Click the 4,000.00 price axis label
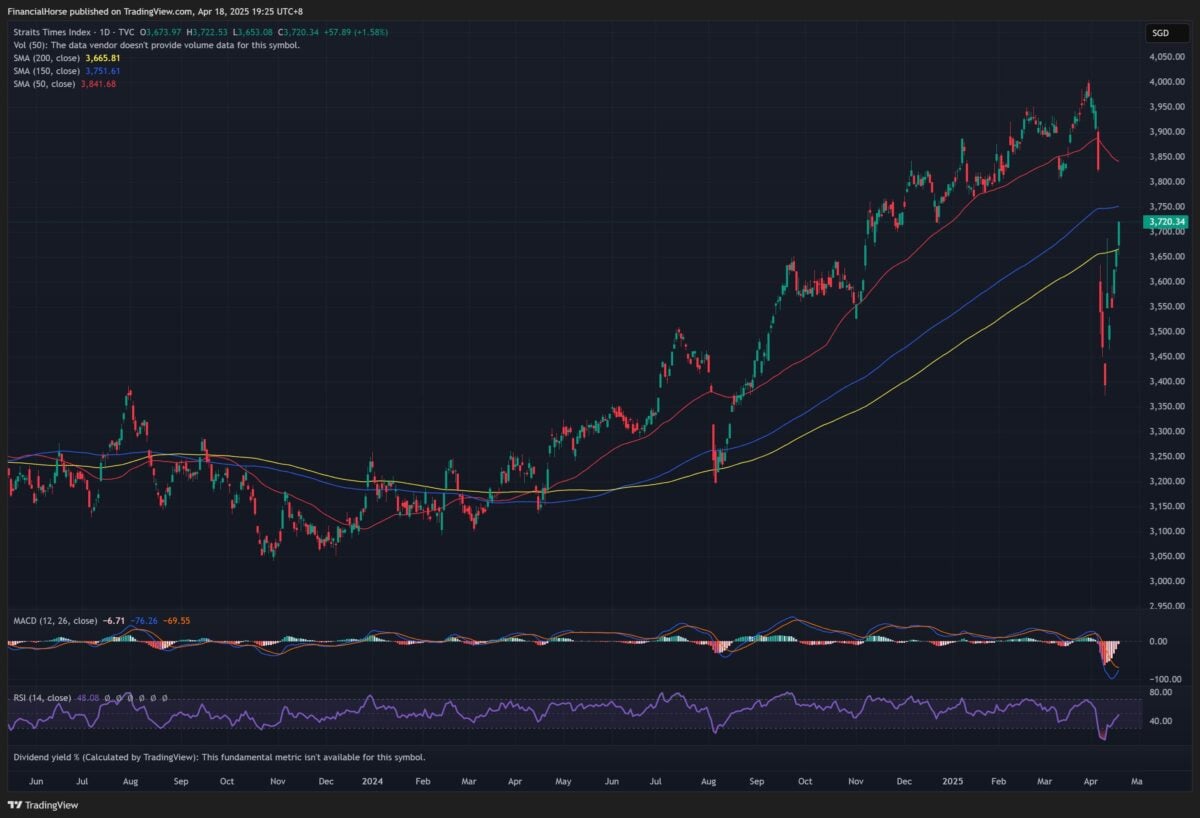The image size is (1200, 818). point(1167,82)
